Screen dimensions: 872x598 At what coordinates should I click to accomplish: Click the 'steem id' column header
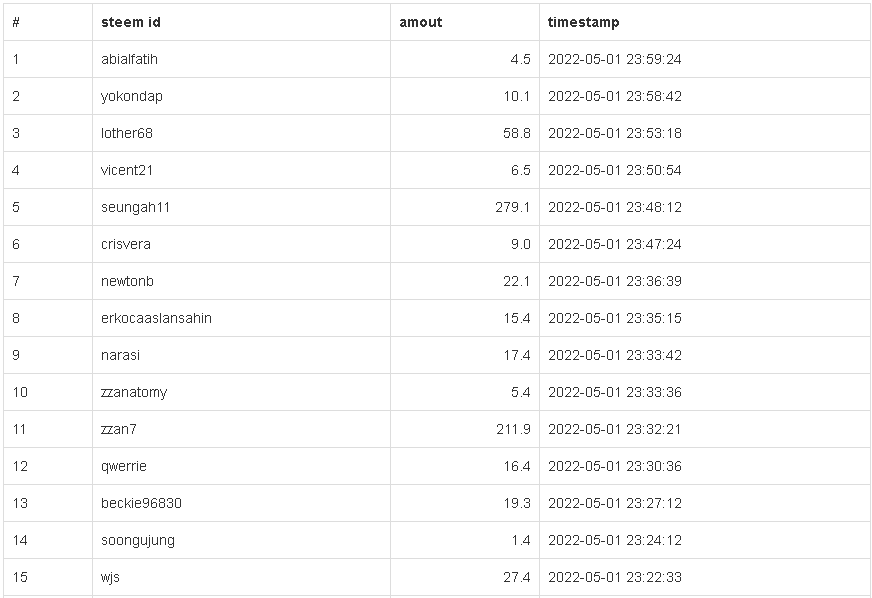130,22
